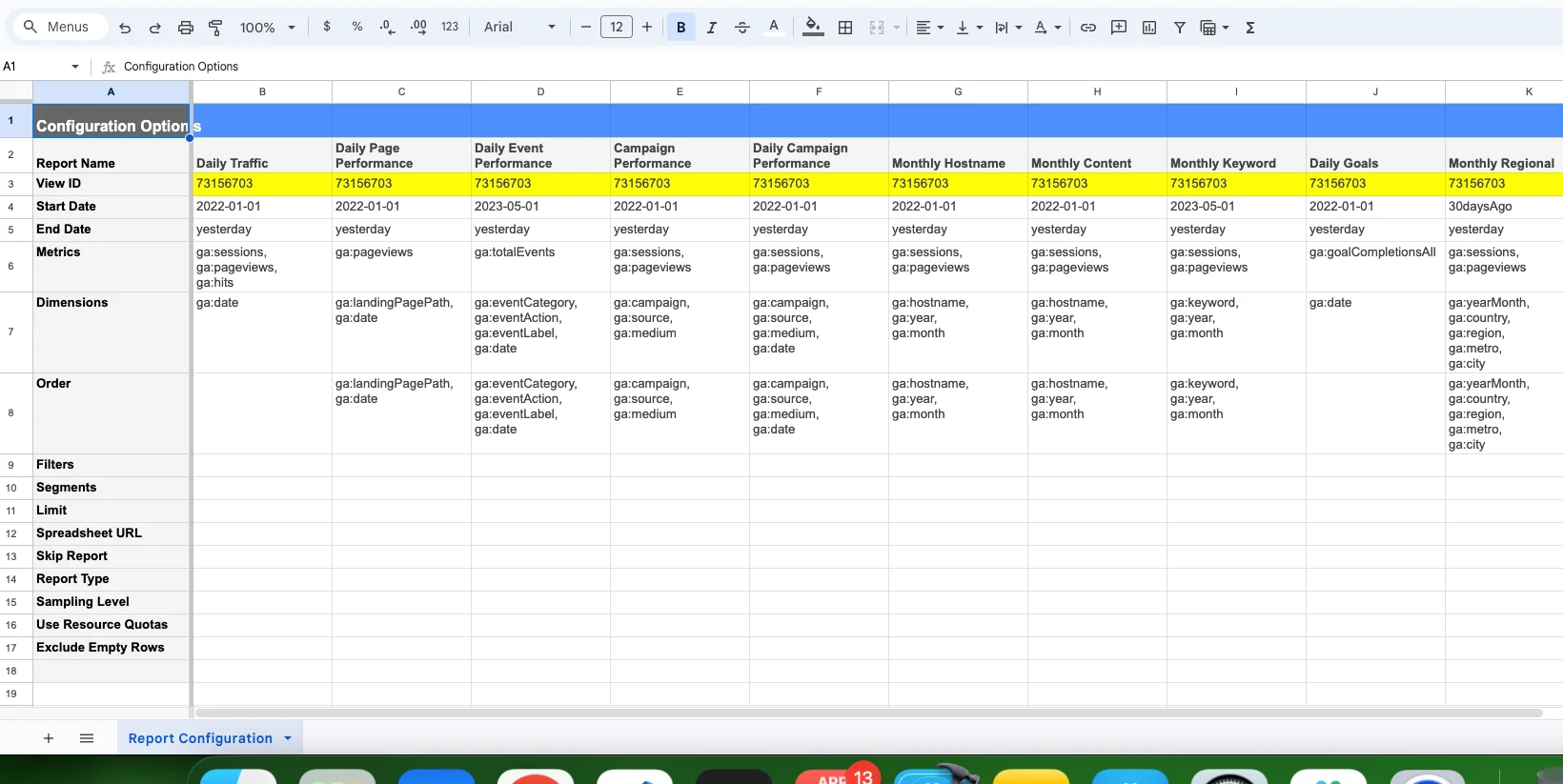This screenshot has width=1563, height=784.
Task: Click the text rotation icon
Action: 1041,28
